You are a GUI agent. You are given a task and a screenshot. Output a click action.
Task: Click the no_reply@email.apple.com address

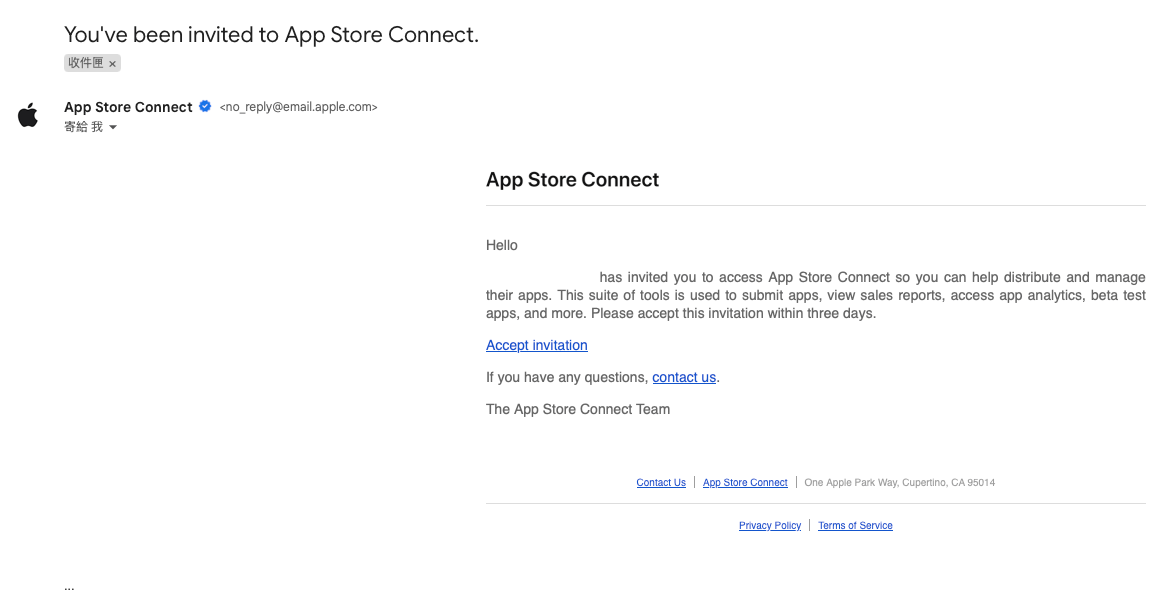[299, 107]
